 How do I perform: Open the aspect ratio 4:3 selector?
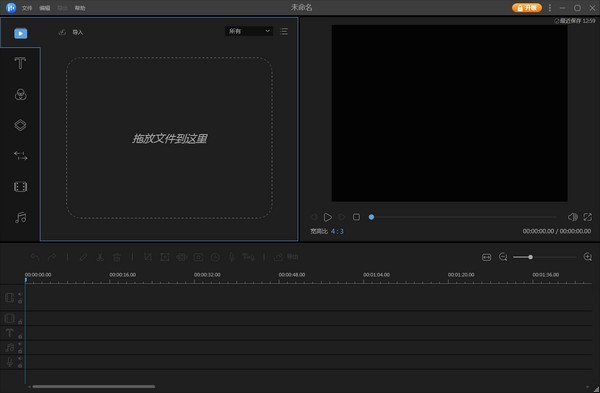click(337, 231)
